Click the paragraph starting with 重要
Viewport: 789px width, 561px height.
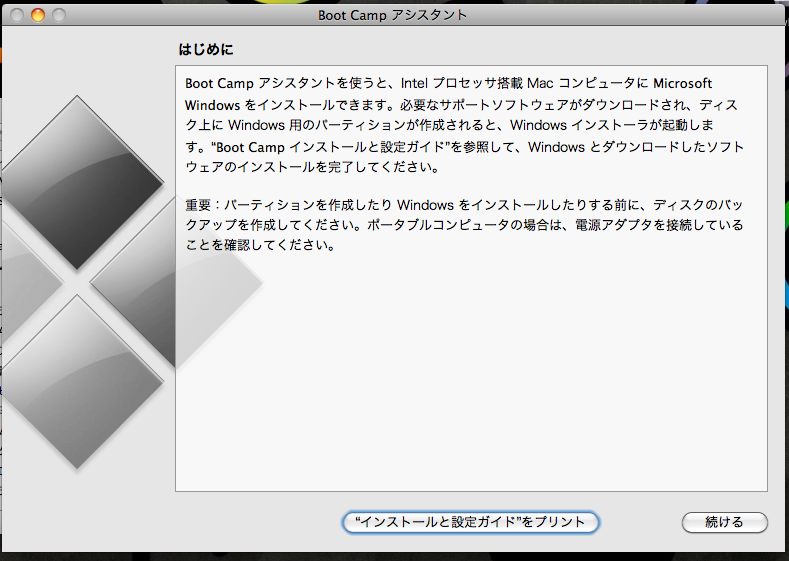click(464, 225)
